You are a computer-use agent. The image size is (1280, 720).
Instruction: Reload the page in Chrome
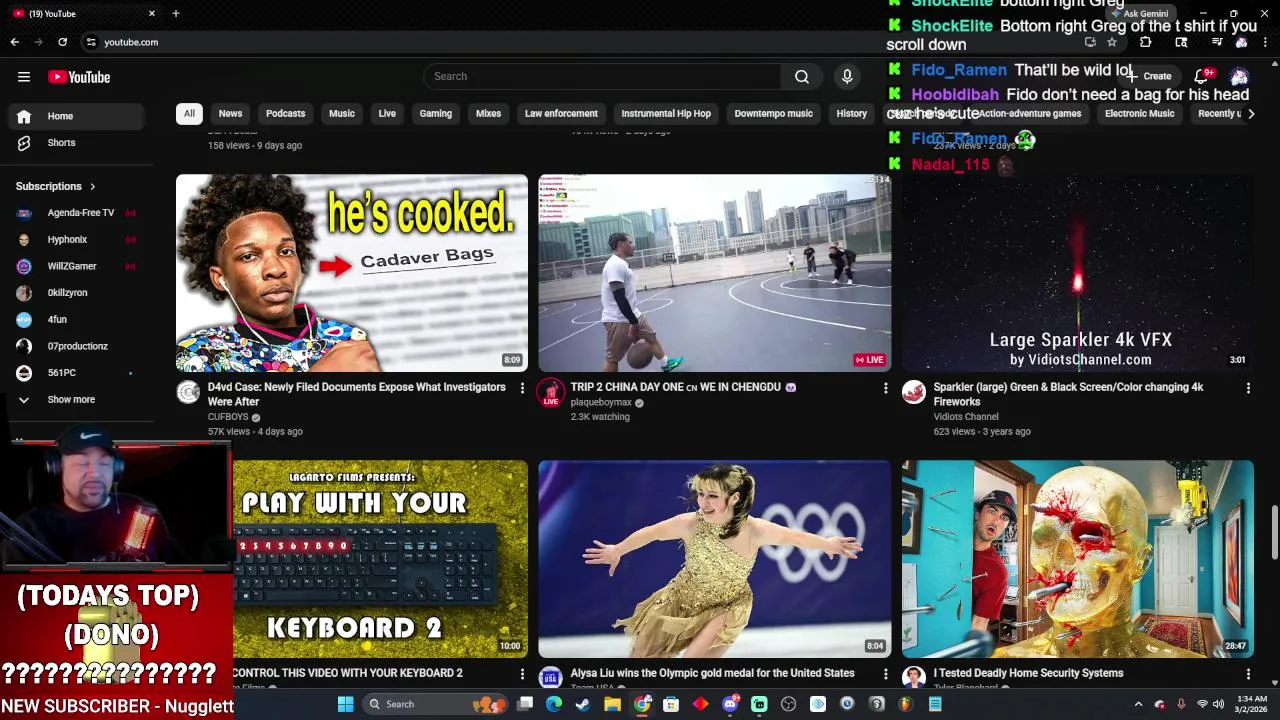tap(63, 42)
